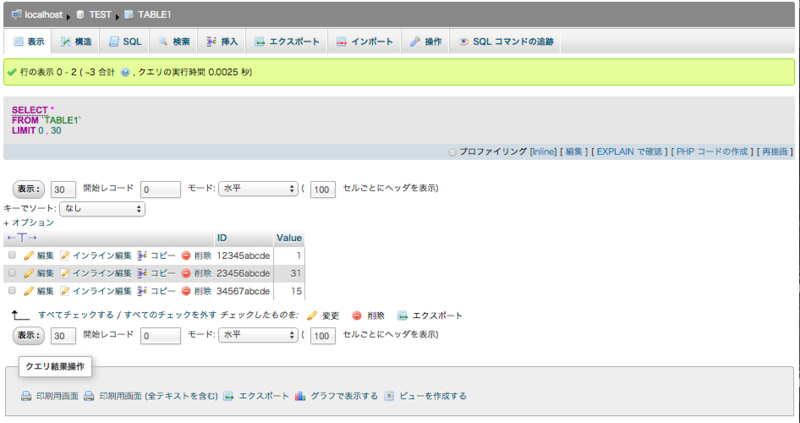
Task: Switch to the 構造 tab
Action: 76,41
